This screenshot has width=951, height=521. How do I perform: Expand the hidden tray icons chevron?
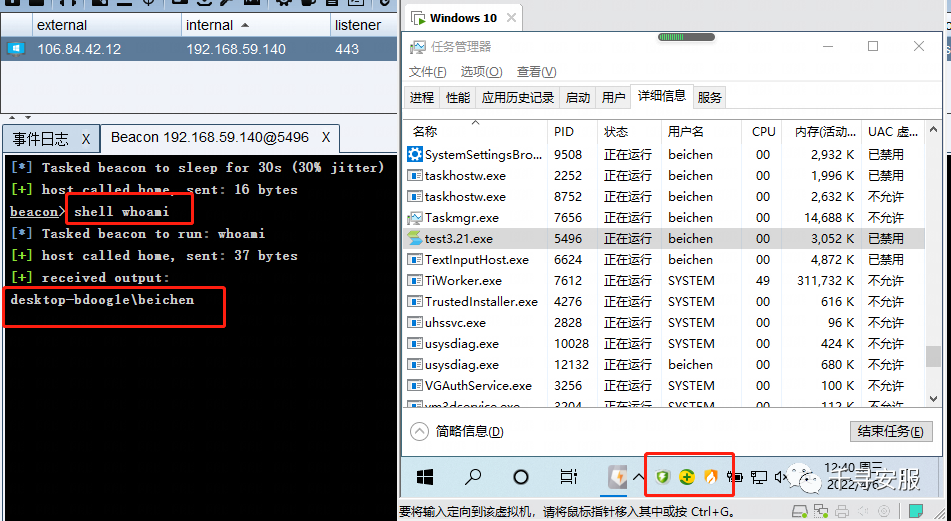[x=638, y=477]
